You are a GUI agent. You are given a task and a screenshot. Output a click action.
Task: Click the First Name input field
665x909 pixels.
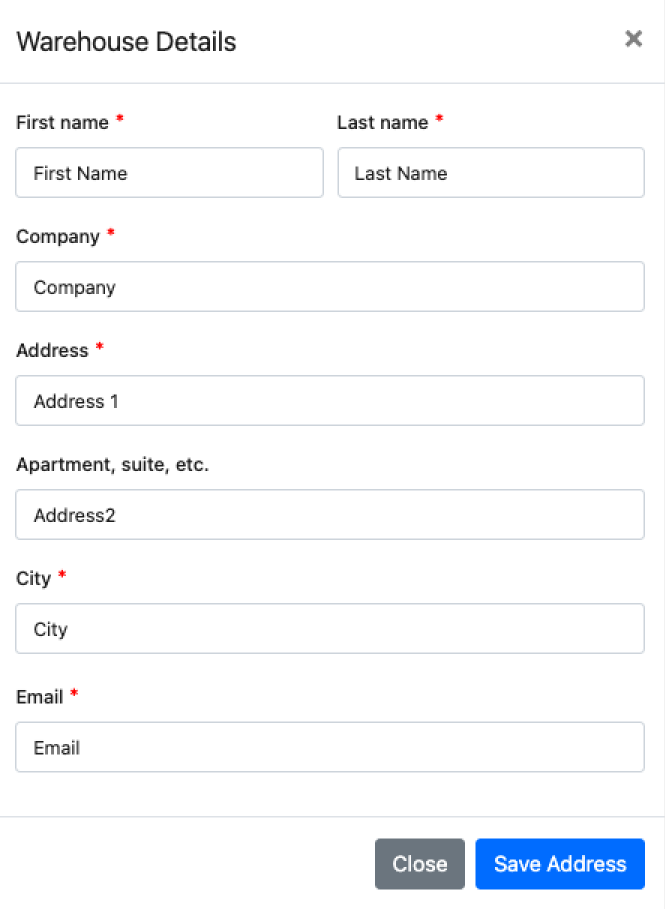170,173
